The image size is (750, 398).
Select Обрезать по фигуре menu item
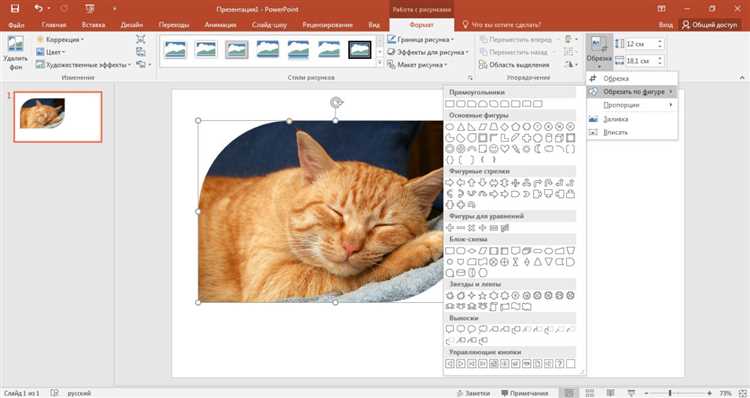[632, 91]
